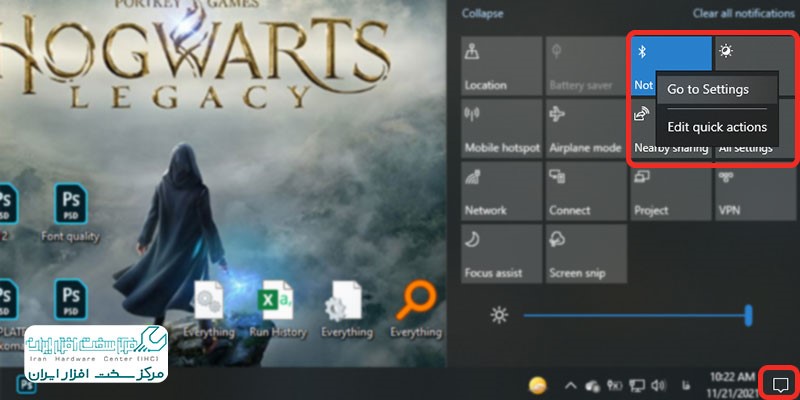Click the volume speaker tray icon
800x400 pixels.
click(x=658, y=385)
